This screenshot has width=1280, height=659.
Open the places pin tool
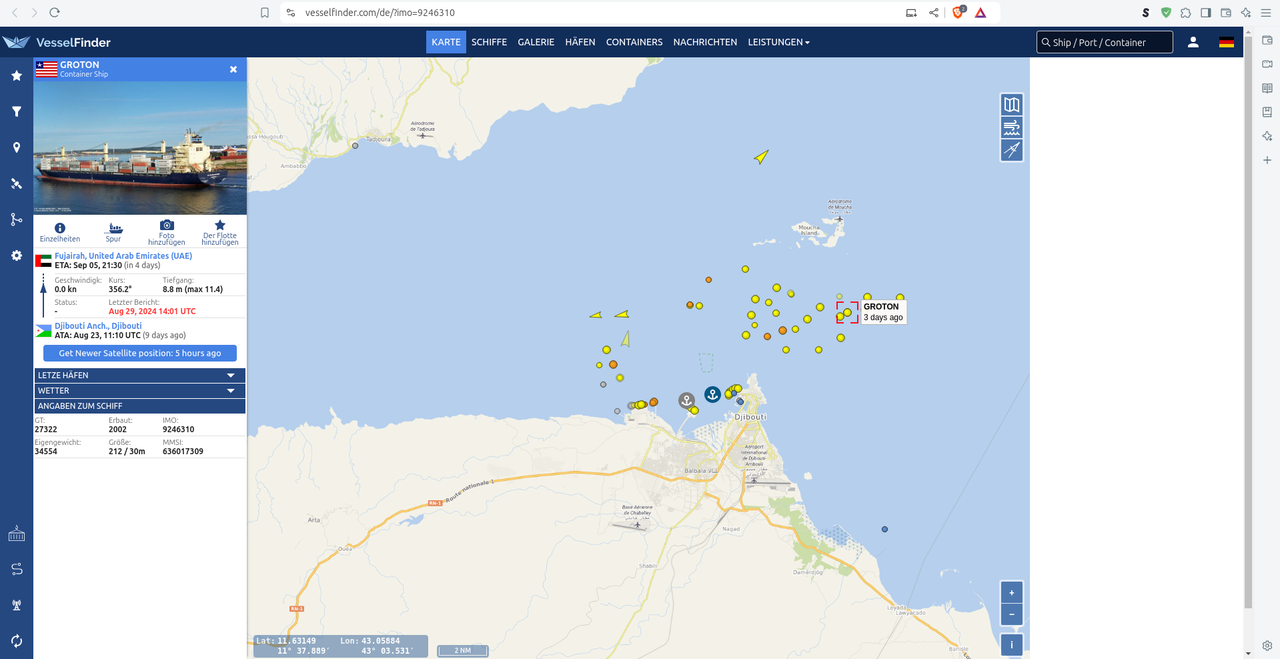click(16, 148)
